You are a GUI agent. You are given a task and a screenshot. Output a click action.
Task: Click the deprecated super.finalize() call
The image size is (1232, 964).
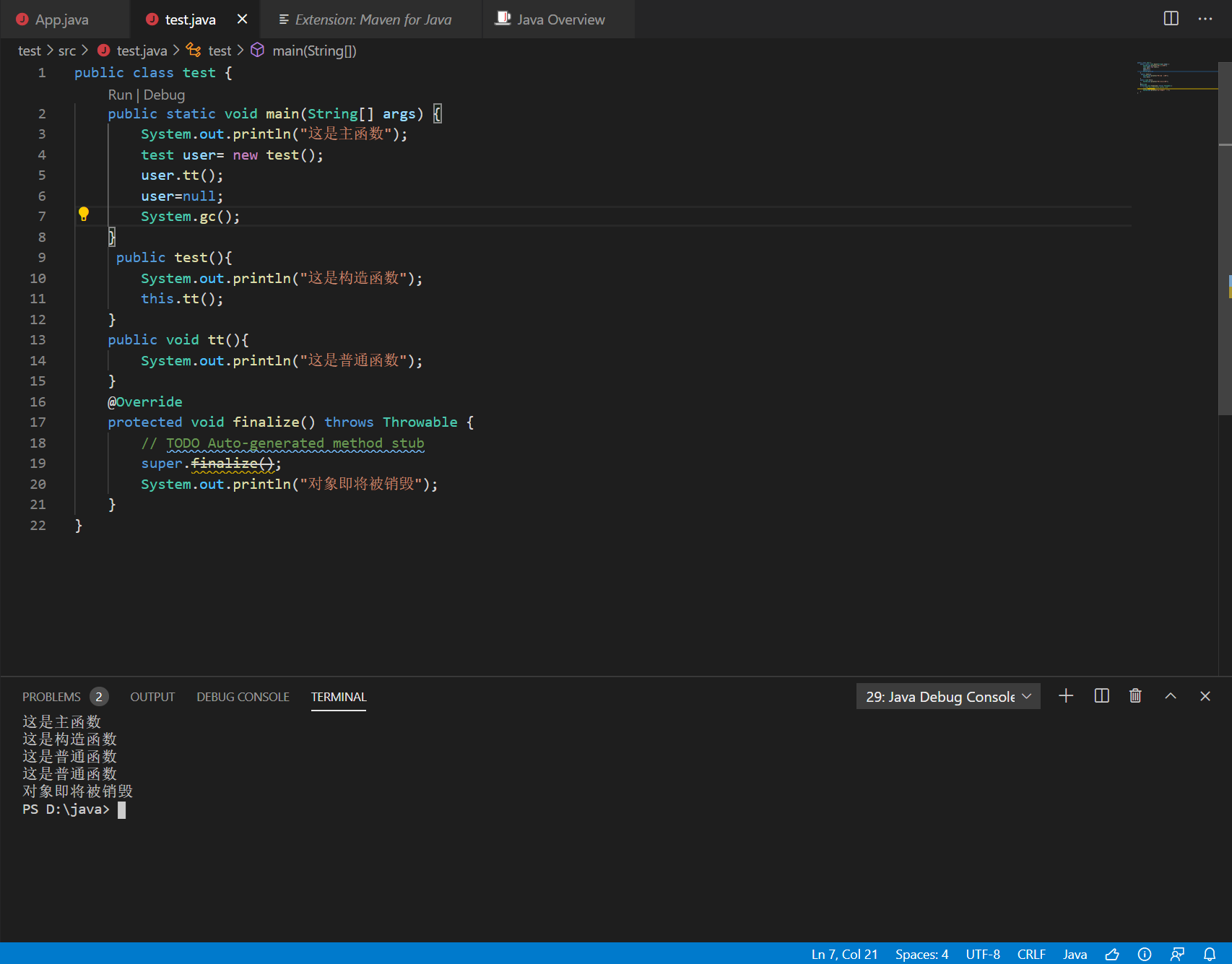coord(211,464)
